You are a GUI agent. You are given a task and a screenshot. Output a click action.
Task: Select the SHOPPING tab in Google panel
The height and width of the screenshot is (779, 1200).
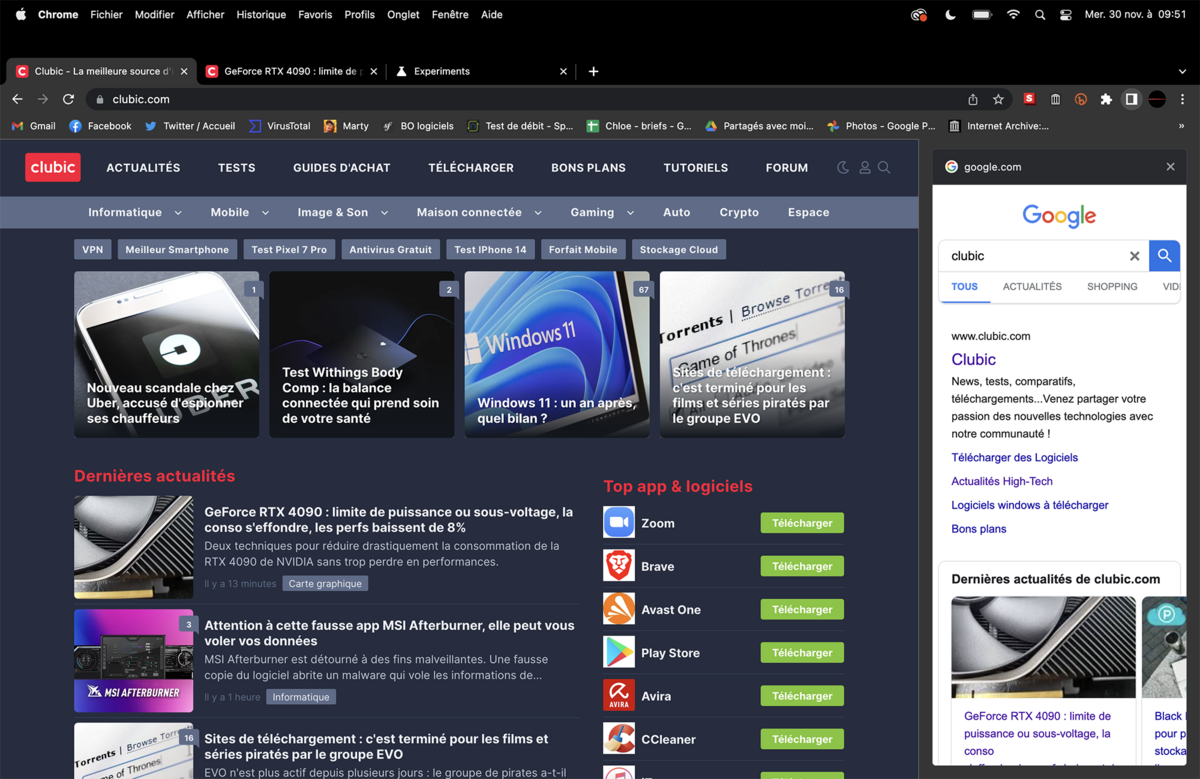(x=1112, y=287)
